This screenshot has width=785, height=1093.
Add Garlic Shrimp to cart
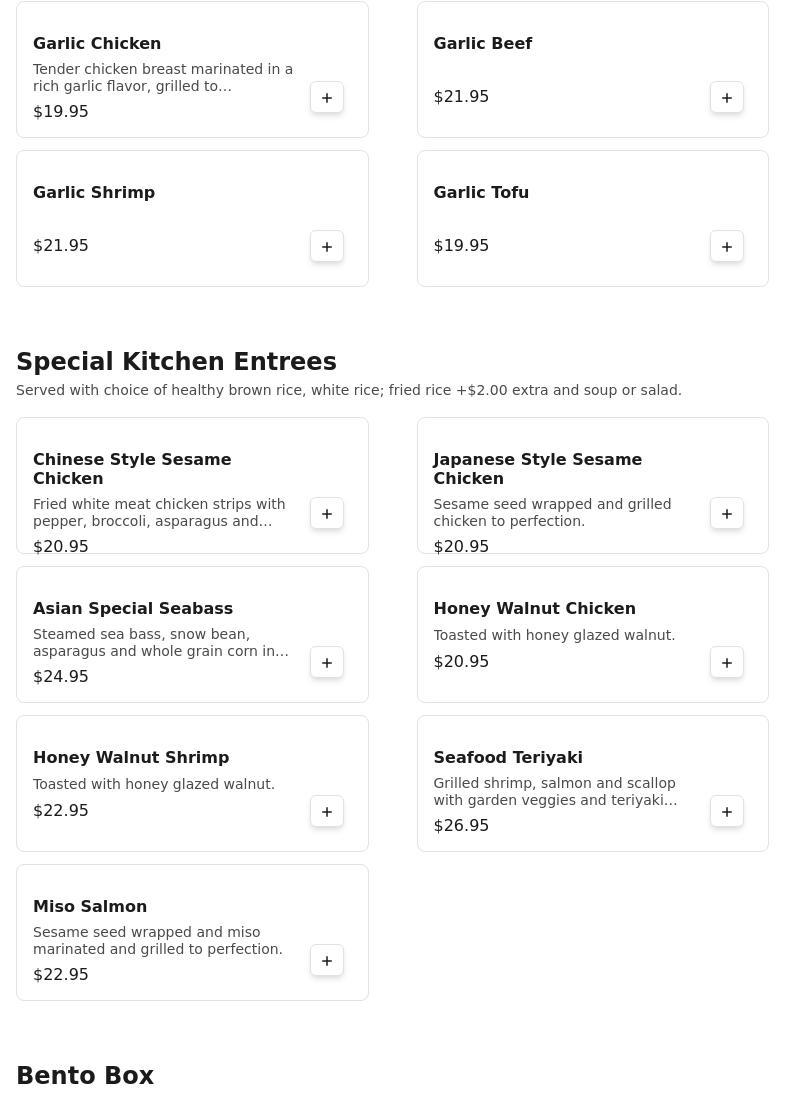[326, 247]
